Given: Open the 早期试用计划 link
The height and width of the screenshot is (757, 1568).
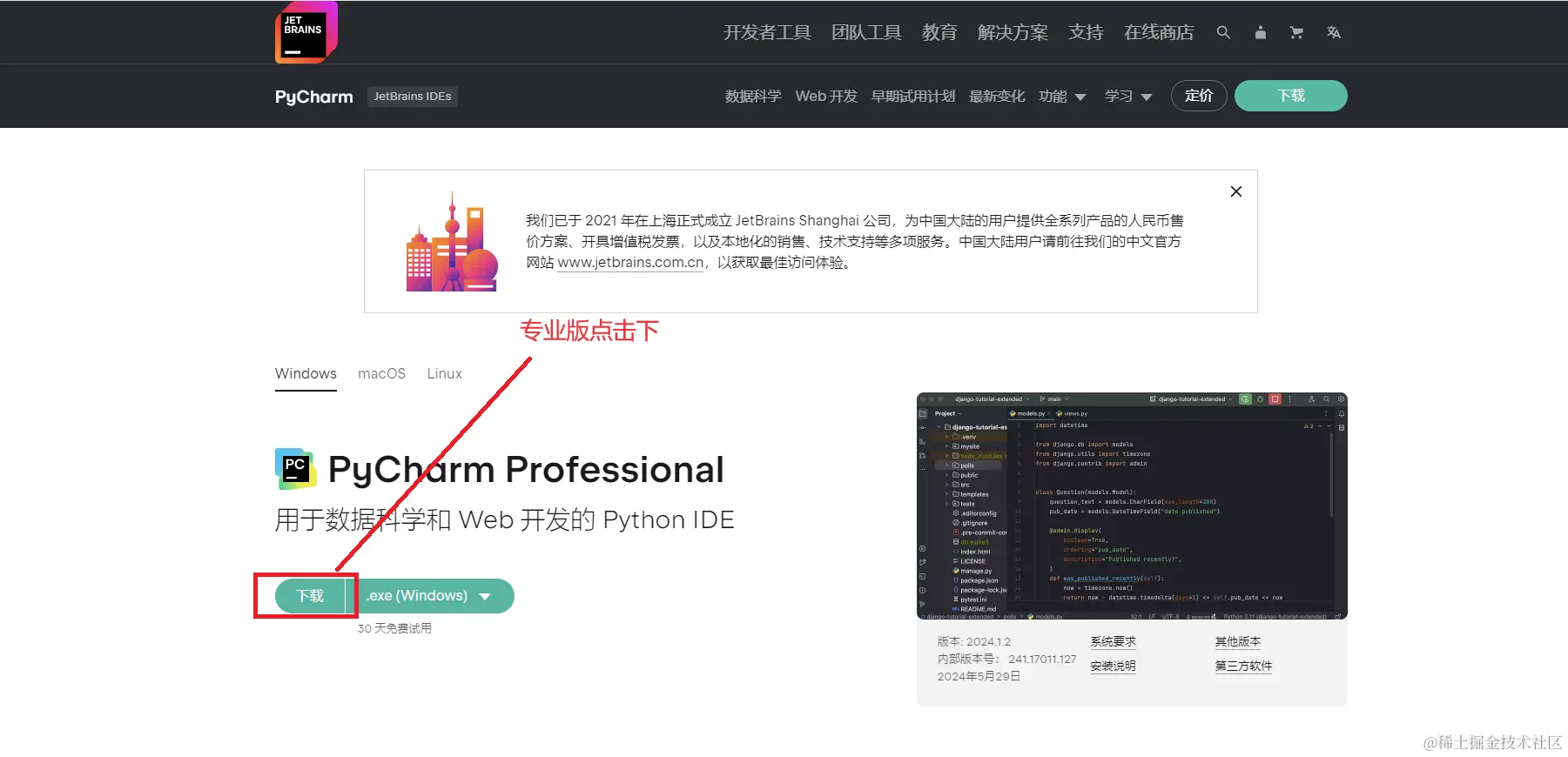Looking at the screenshot, I should tap(913, 96).
